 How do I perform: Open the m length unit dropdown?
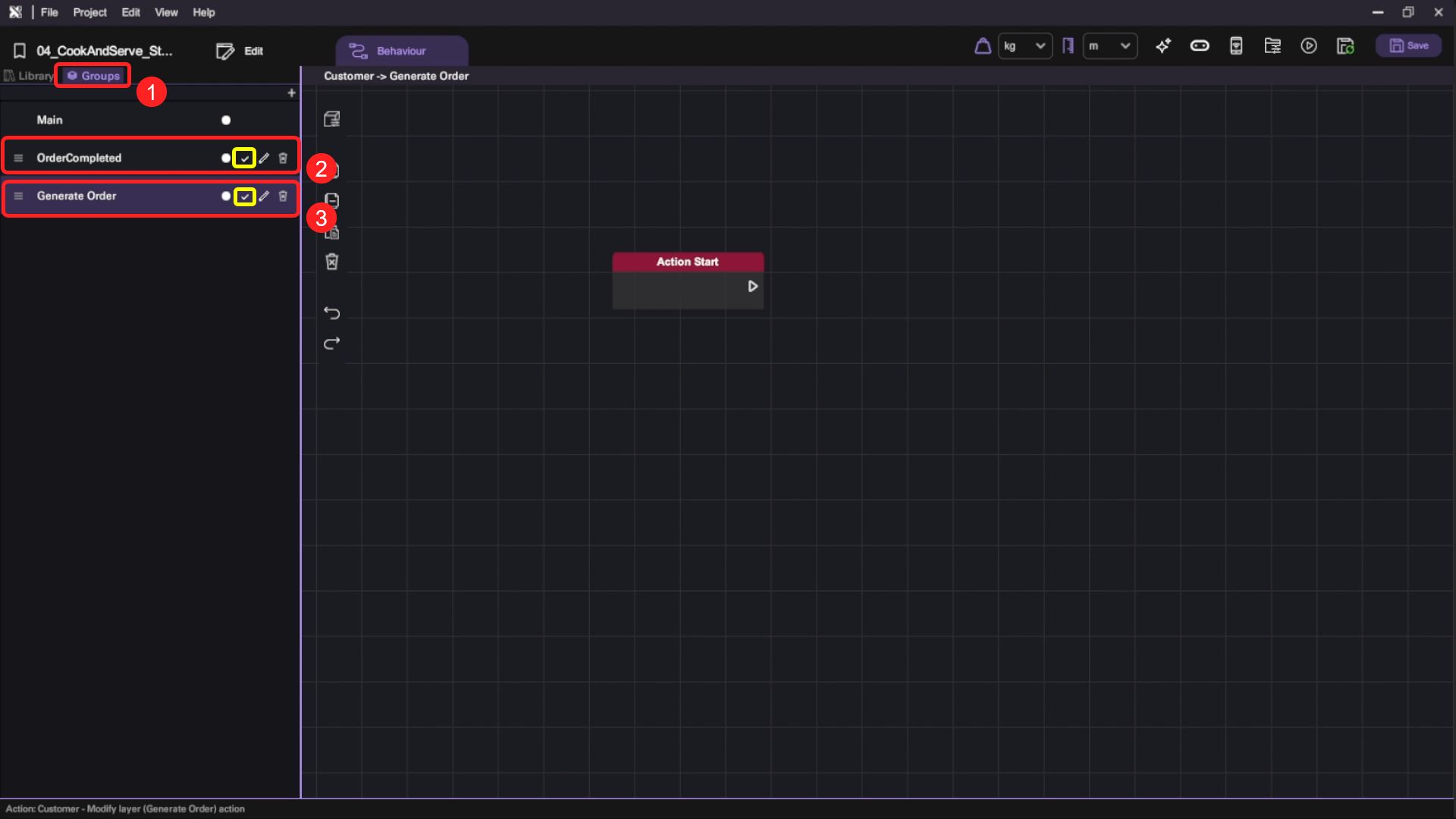pos(1109,46)
